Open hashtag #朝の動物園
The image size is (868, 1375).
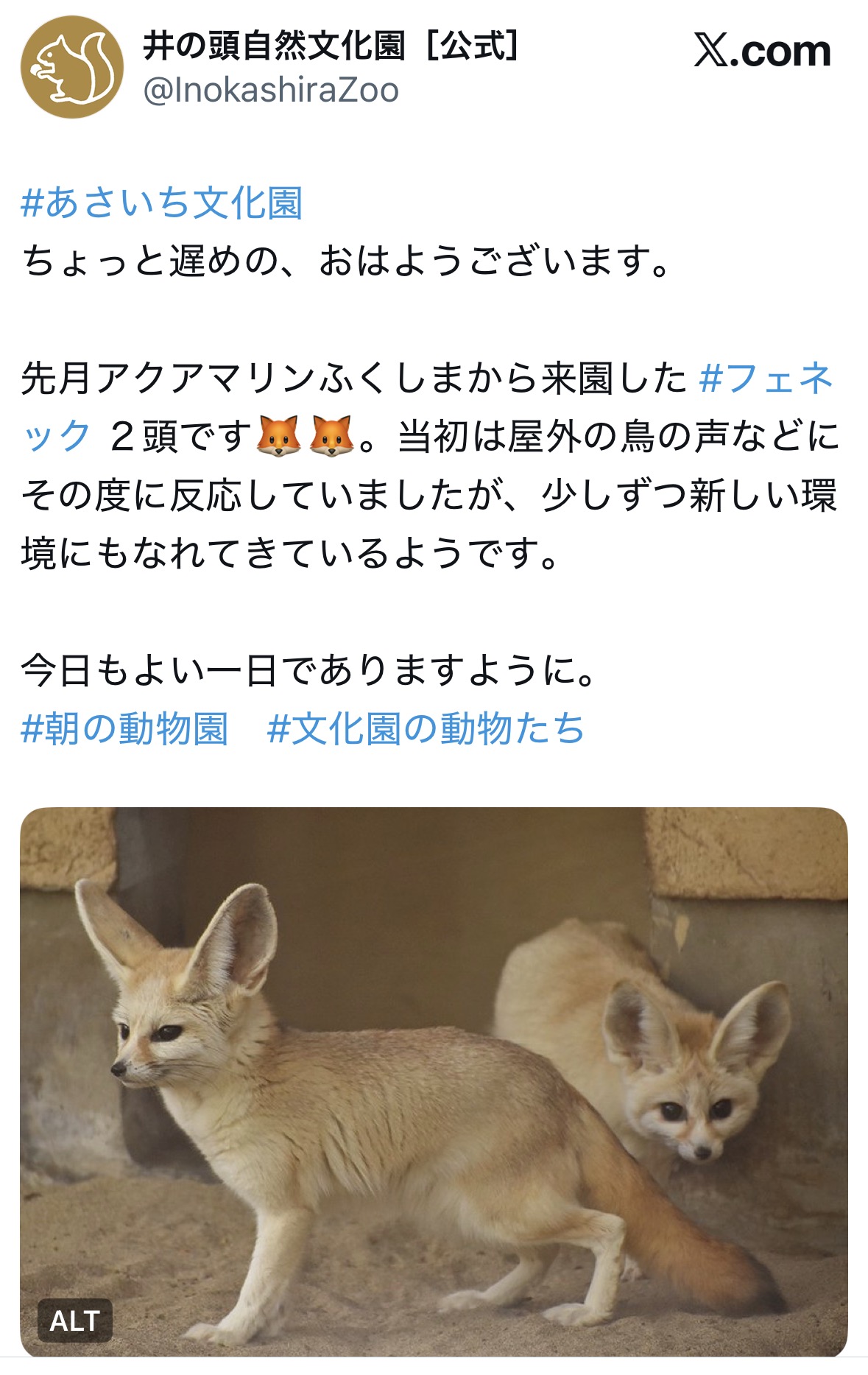(x=124, y=728)
